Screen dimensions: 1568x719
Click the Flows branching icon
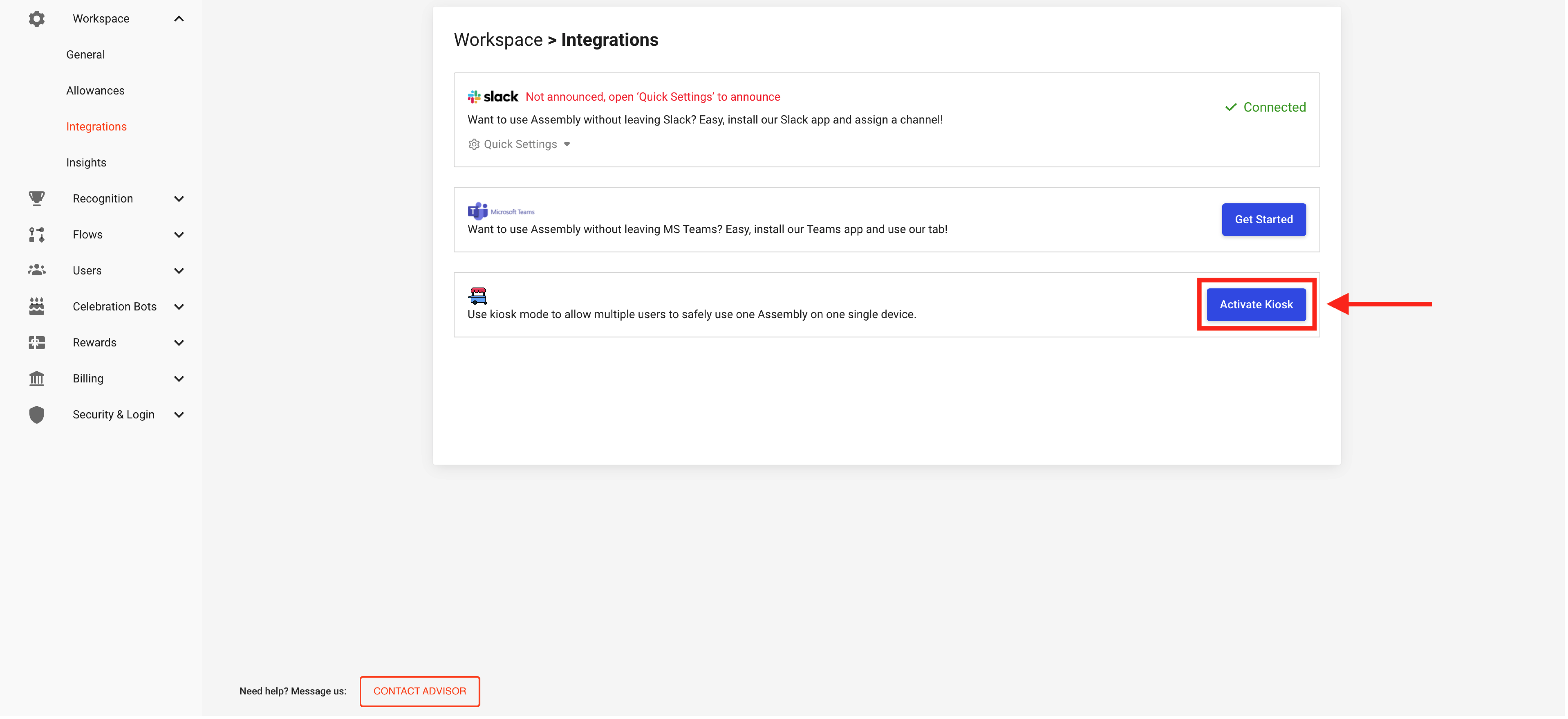[x=37, y=234]
